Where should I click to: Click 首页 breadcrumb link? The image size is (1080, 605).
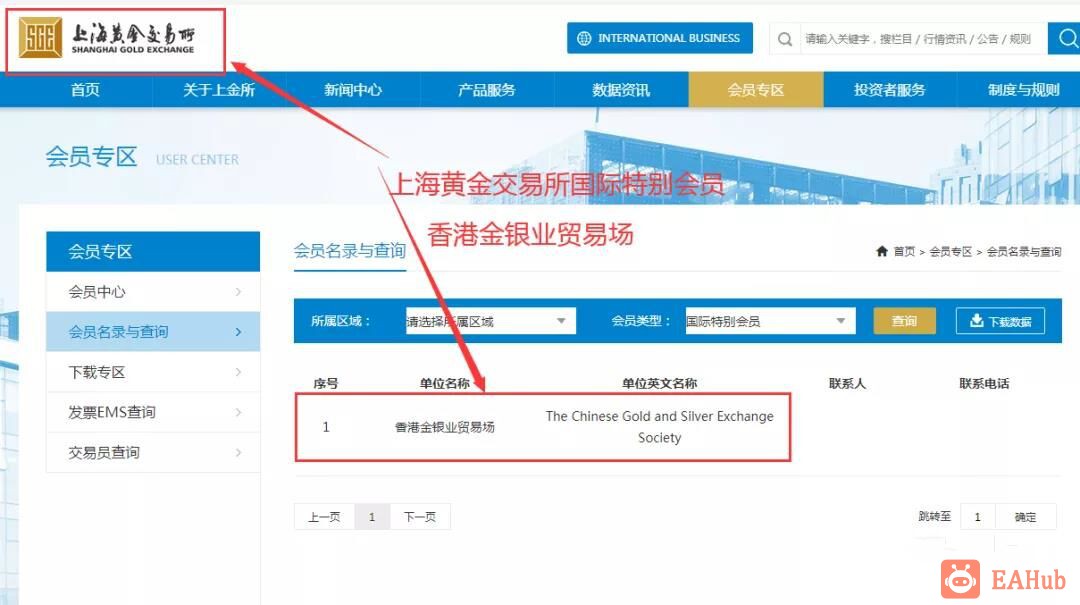(904, 252)
